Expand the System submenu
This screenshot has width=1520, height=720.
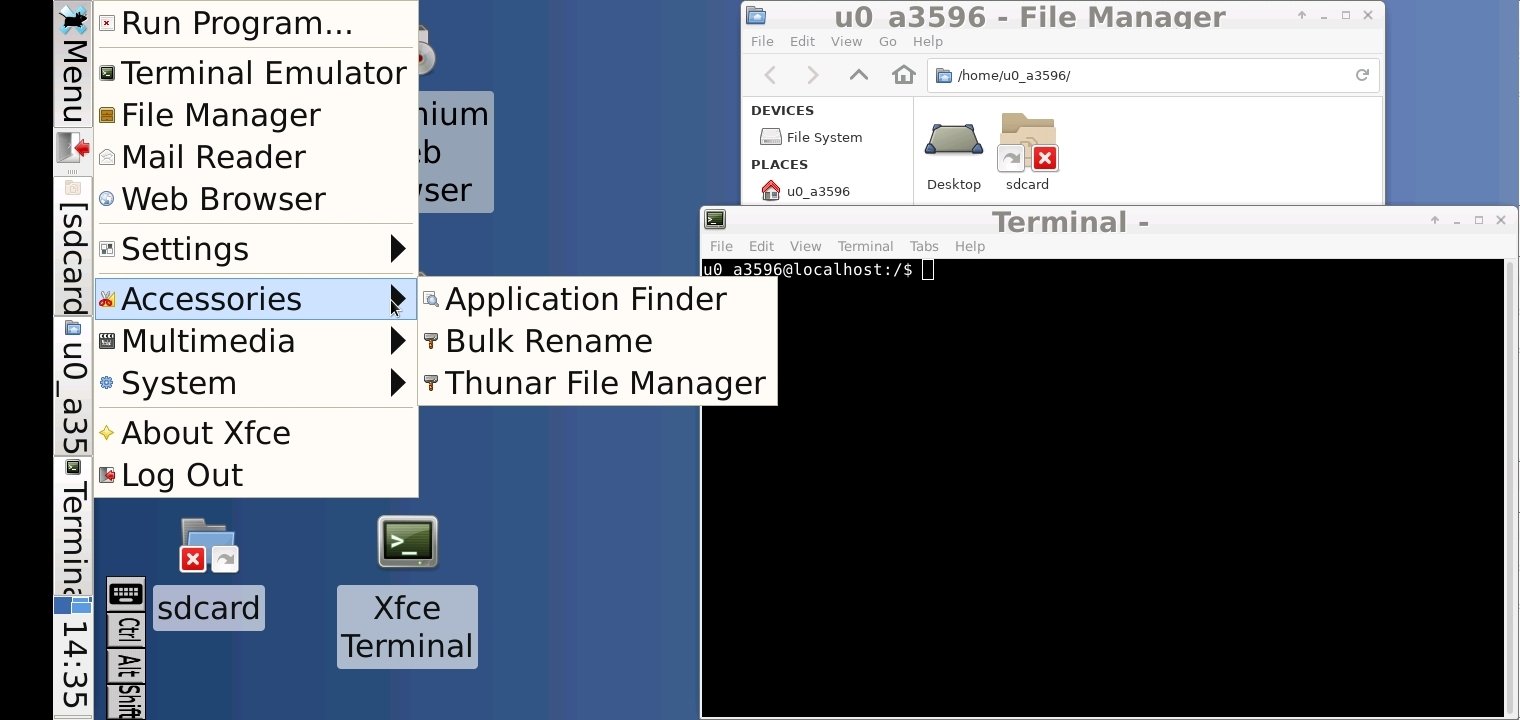(x=255, y=383)
